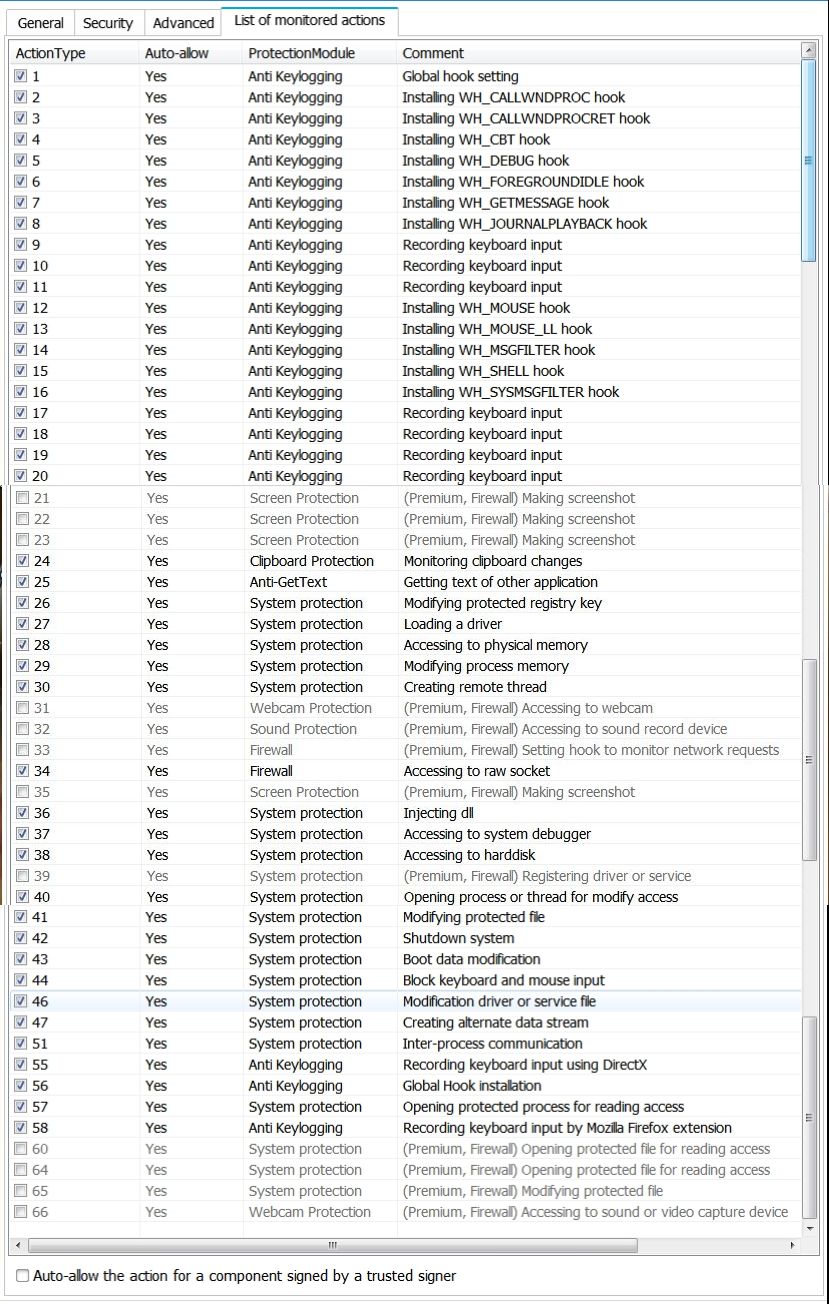
Task: Uncheck action 1 Global hook setting
Action: coord(20,76)
